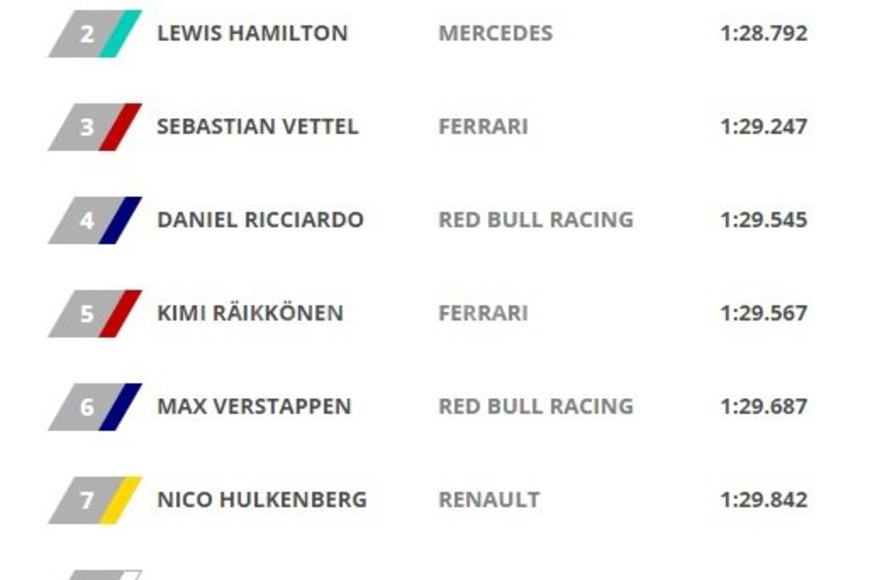Click the Mercedes team label

coord(495,33)
